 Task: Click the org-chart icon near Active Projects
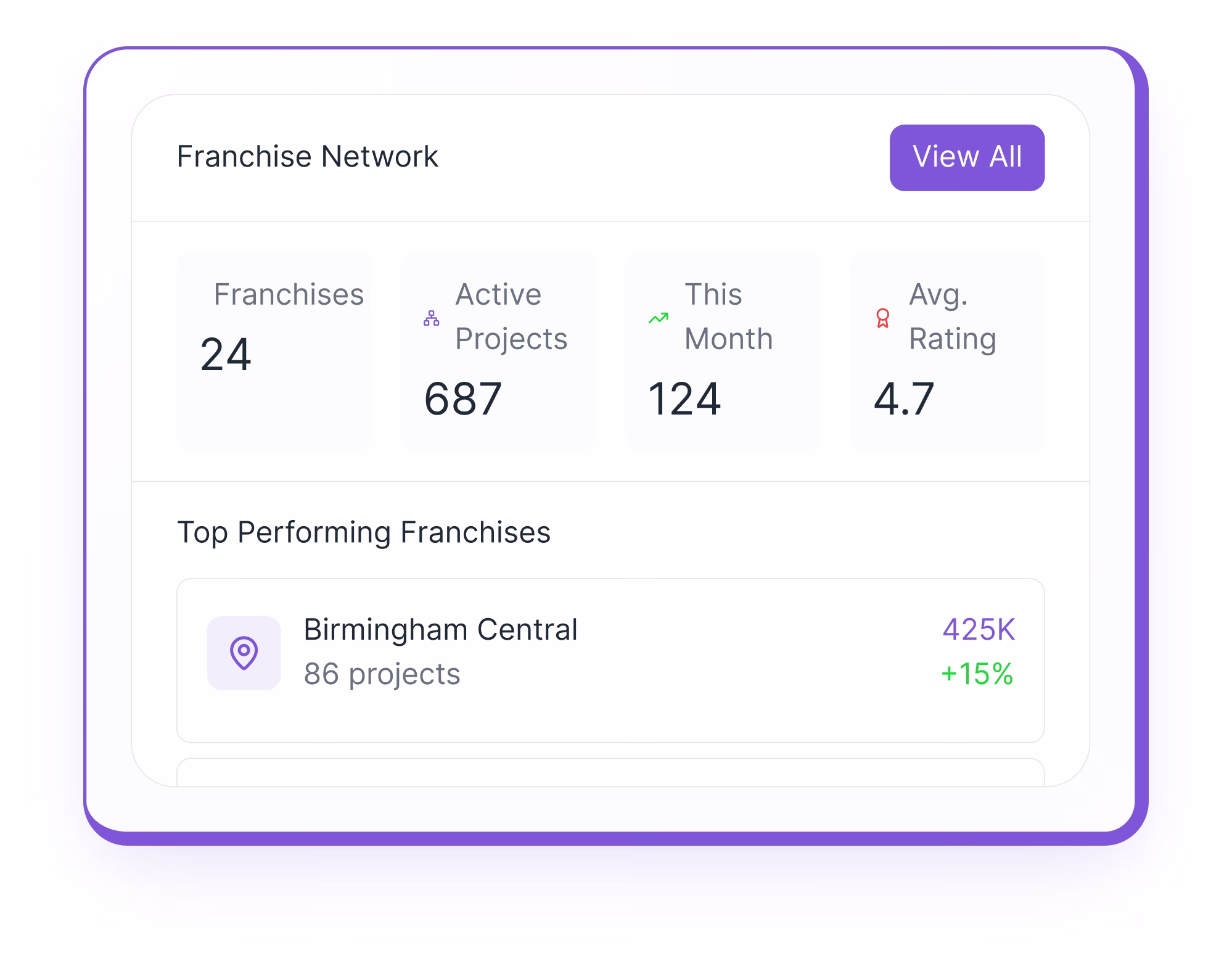point(432,319)
